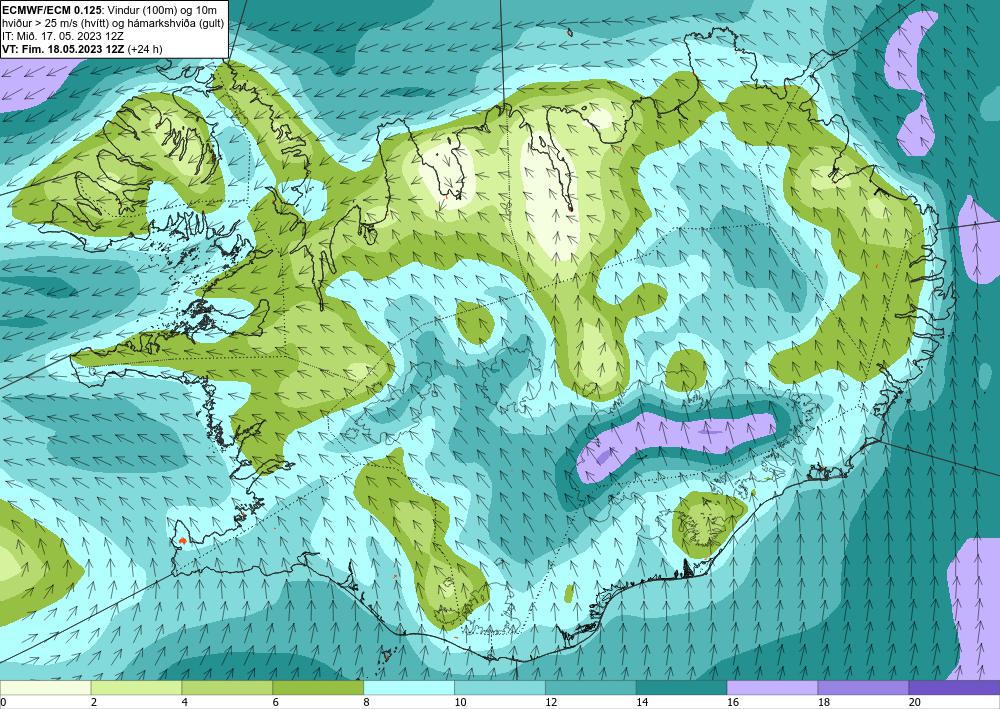Click the 18–20 m/s medium purple legend swatch
The width and height of the screenshot is (1000, 709).
click(x=864, y=687)
